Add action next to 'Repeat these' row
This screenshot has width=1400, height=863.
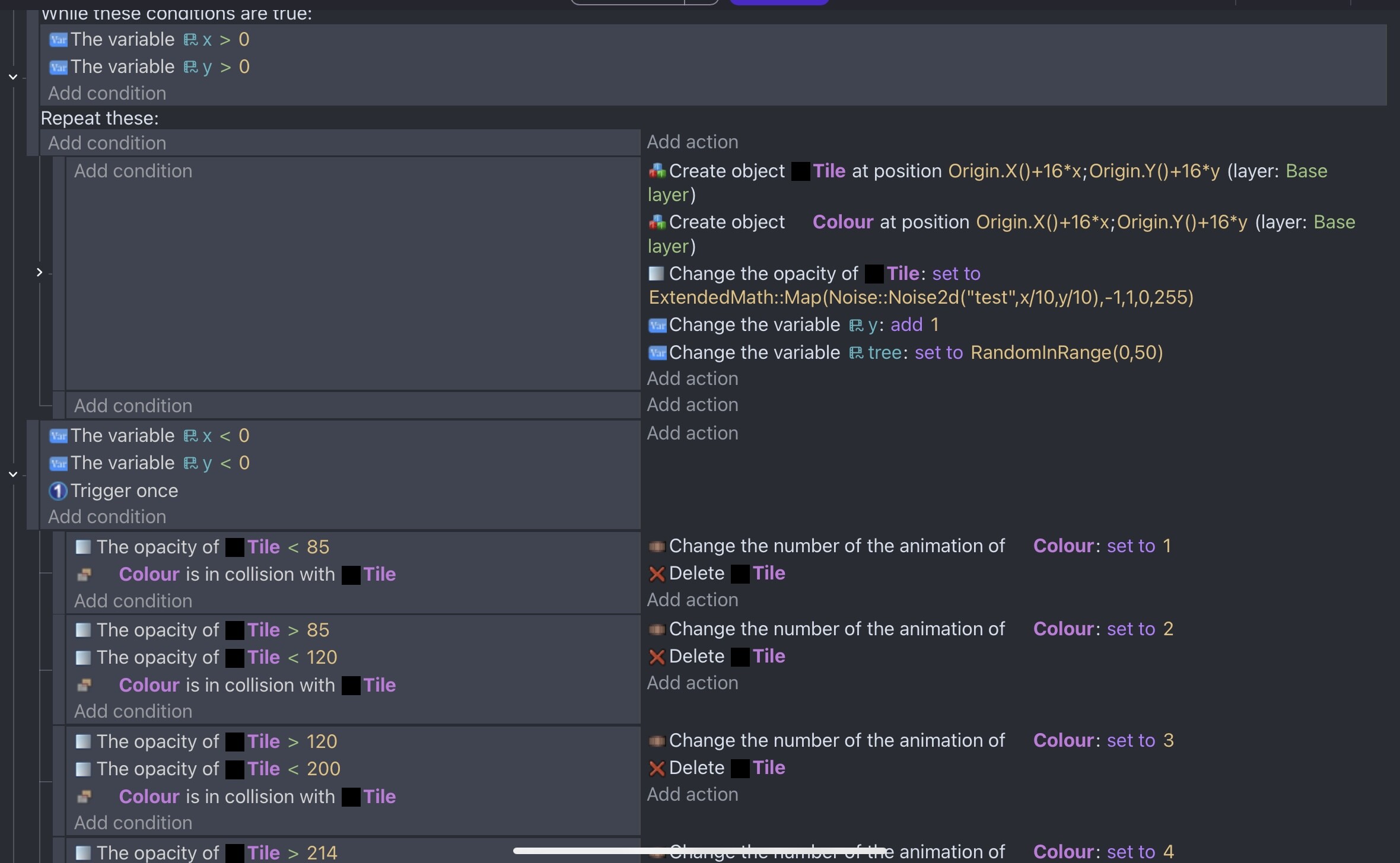tap(693, 142)
